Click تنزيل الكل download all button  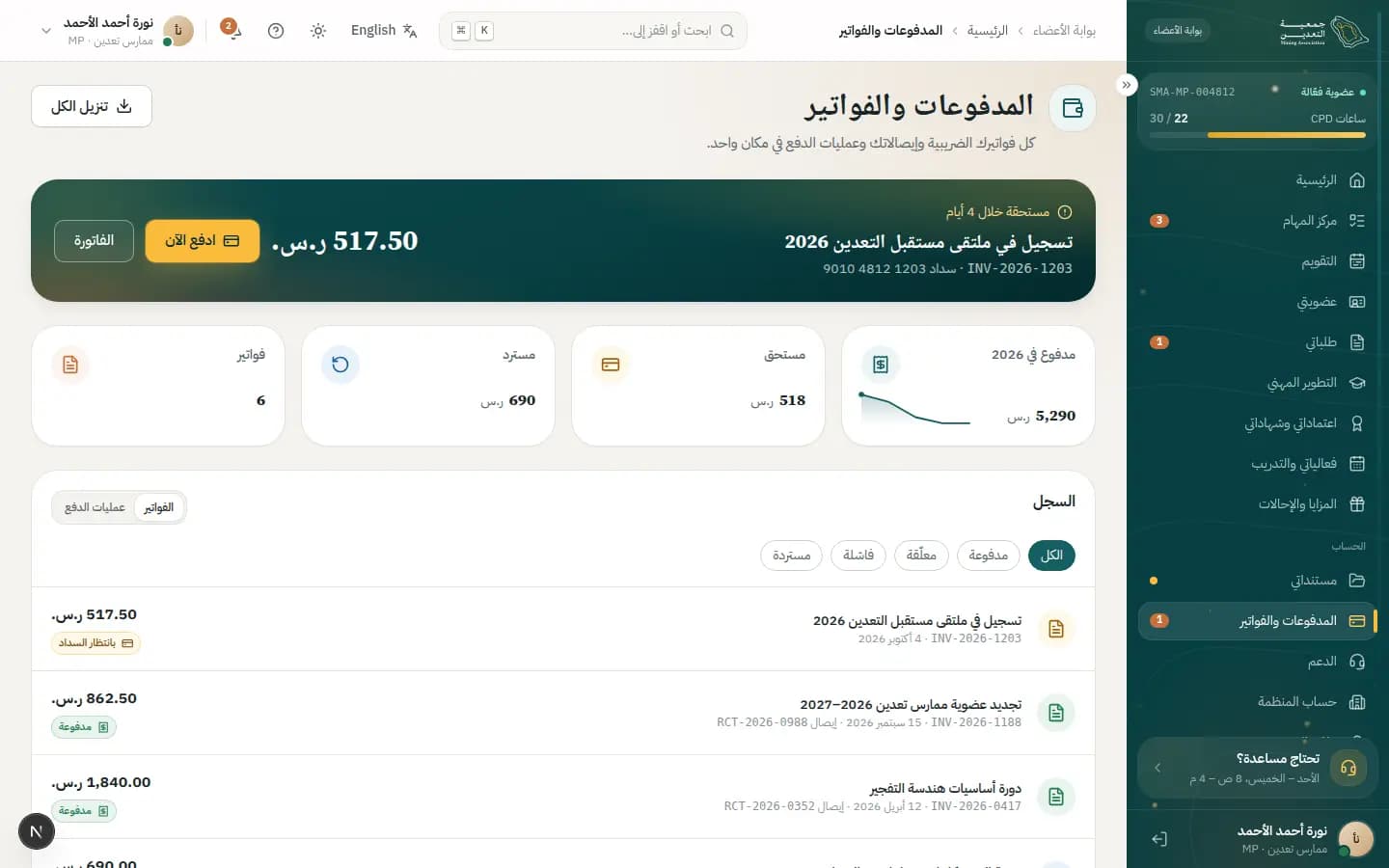(92, 106)
